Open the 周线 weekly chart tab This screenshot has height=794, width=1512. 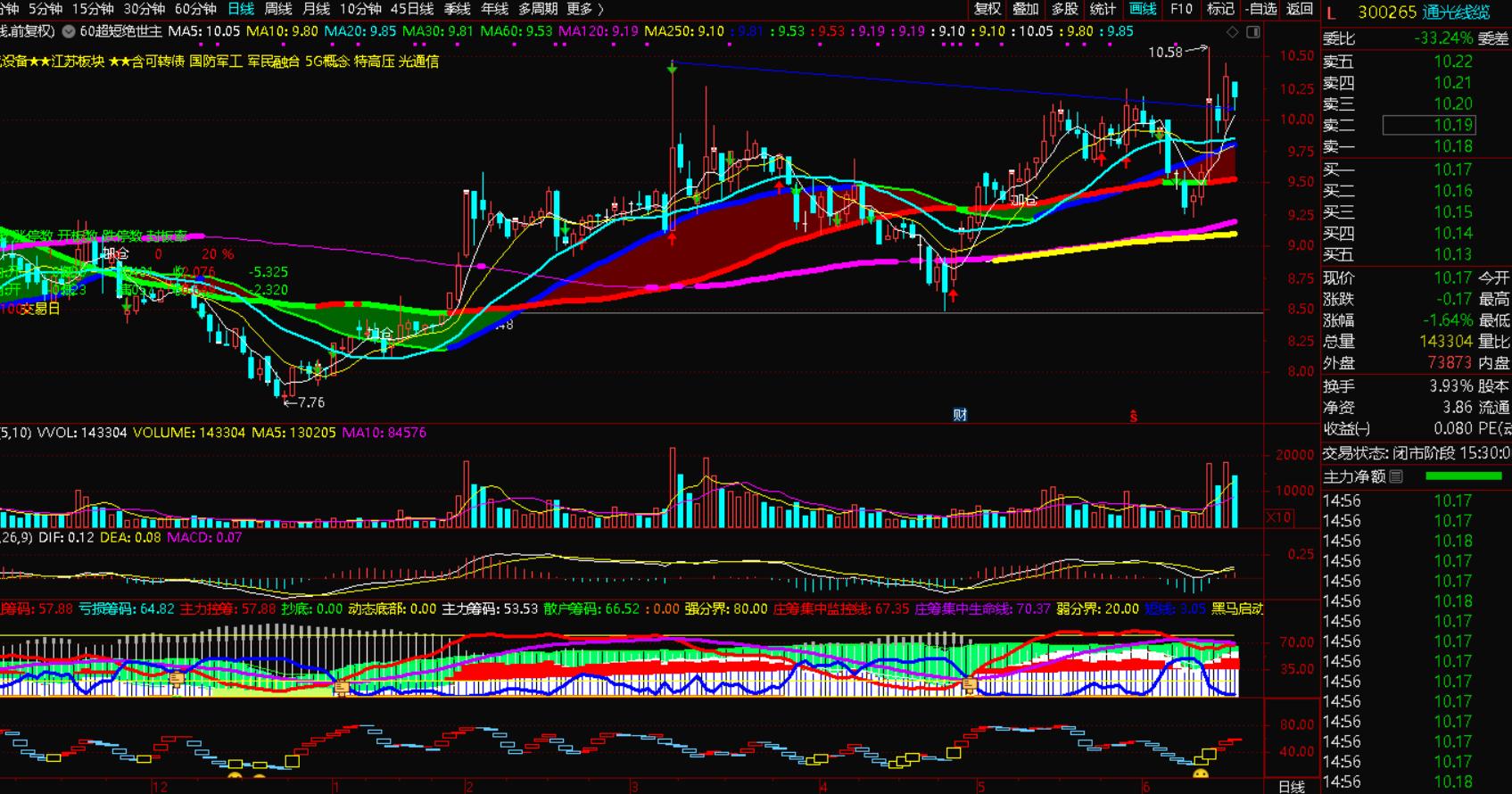278,9
